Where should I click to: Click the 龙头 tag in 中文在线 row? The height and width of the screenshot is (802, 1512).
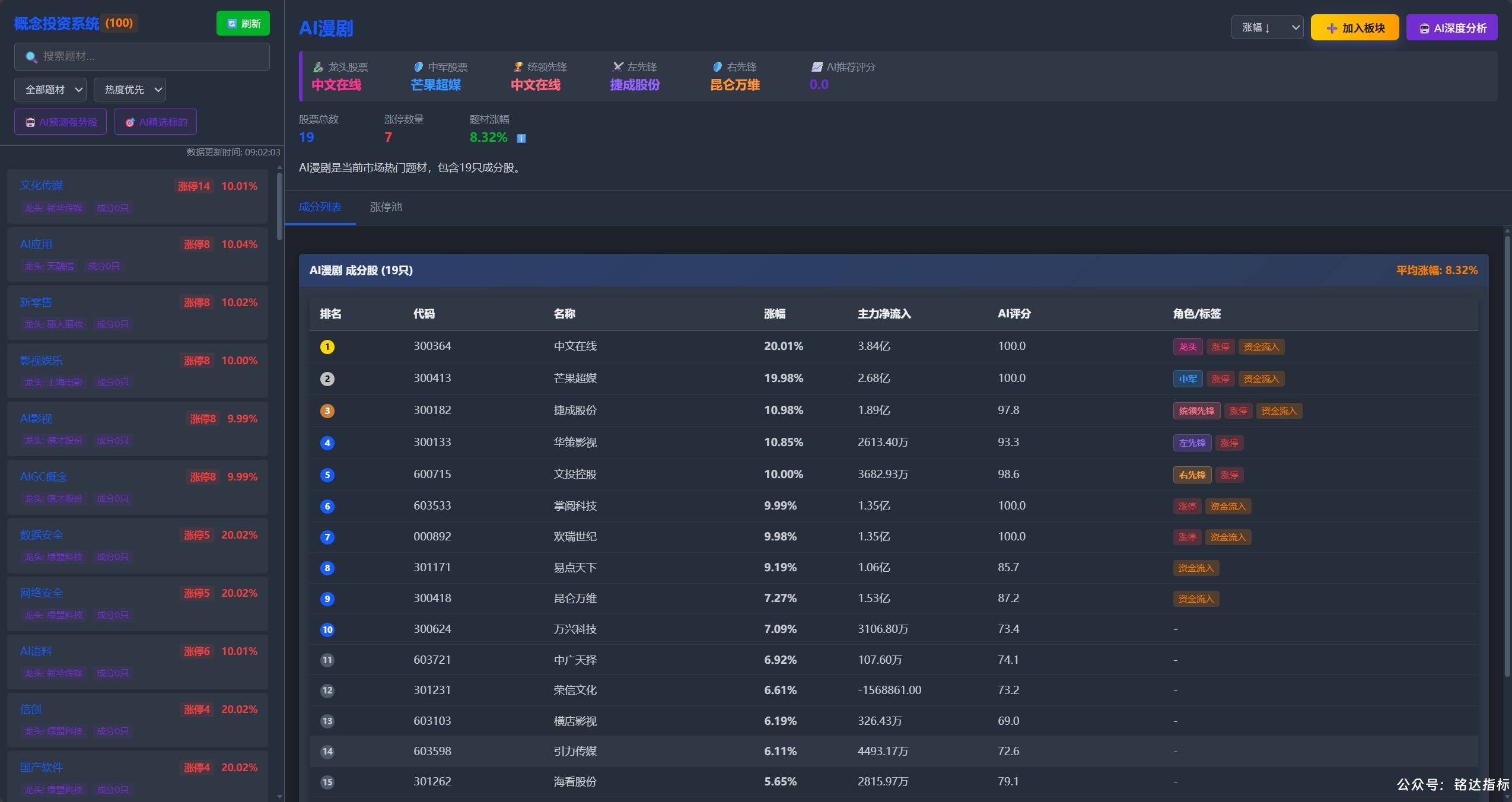[x=1188, y=347]
